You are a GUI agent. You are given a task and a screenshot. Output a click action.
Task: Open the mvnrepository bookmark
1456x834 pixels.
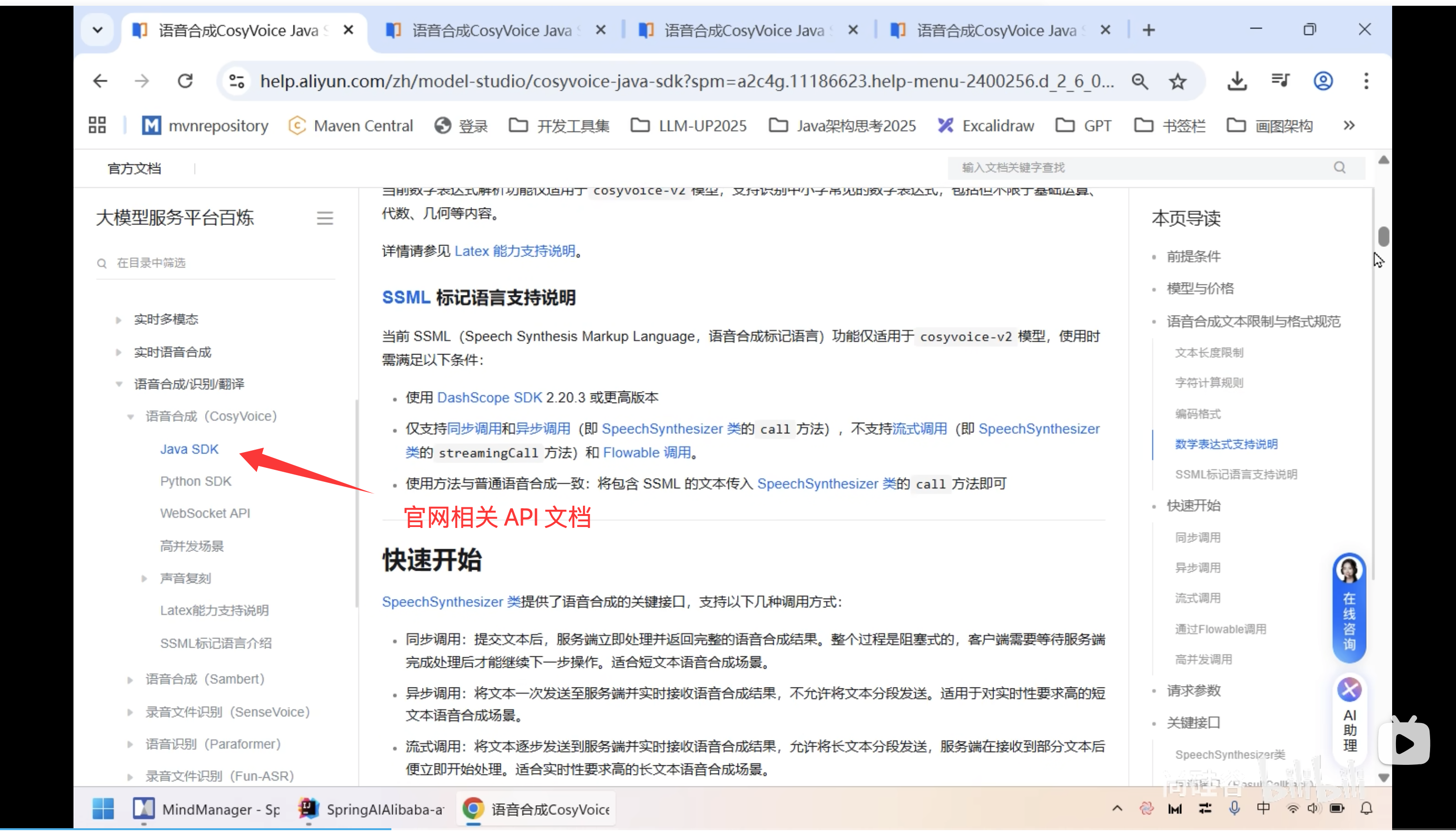205,125
